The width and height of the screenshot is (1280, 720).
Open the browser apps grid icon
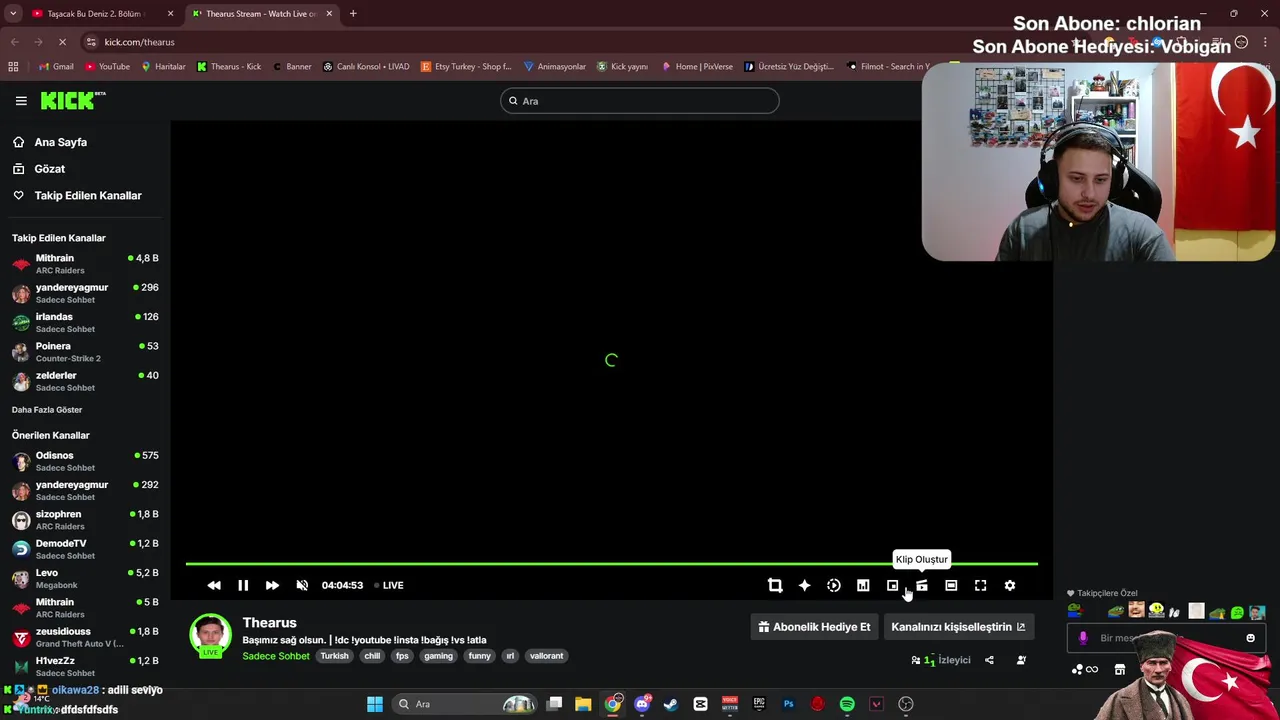tap(13, 67)
